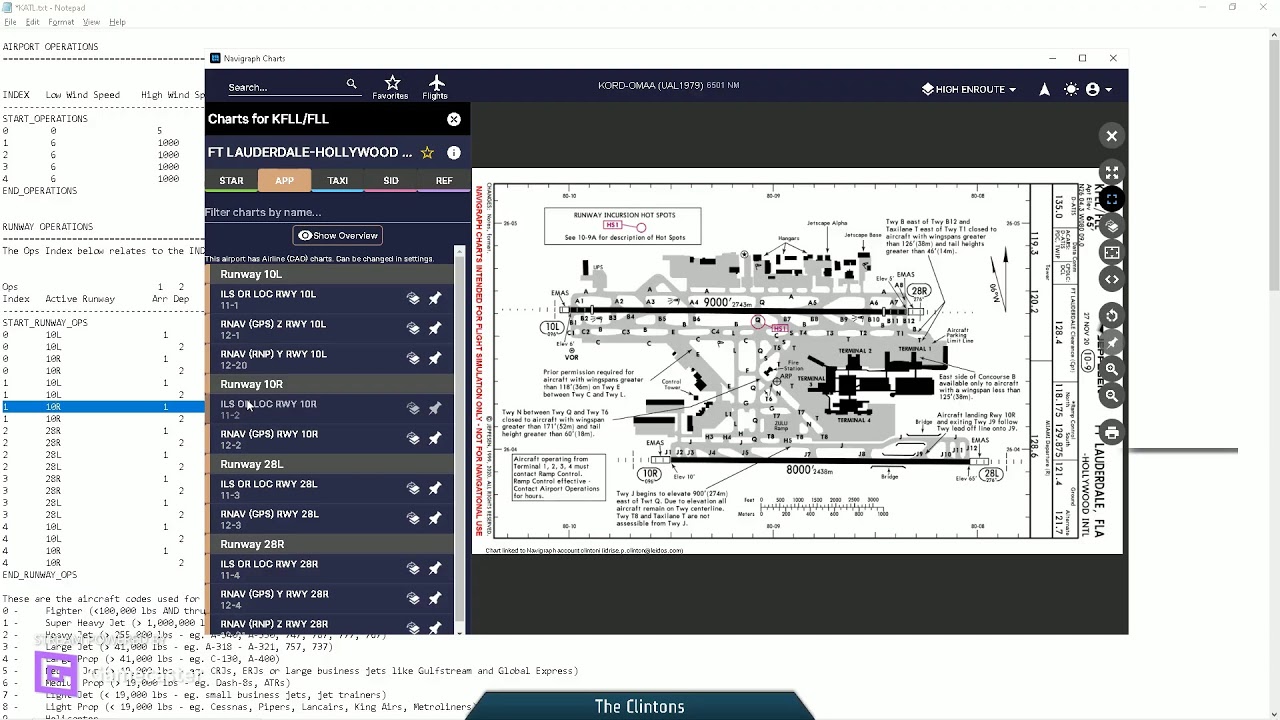
Task: Open Notepad File menu
Action: [10, 22]
